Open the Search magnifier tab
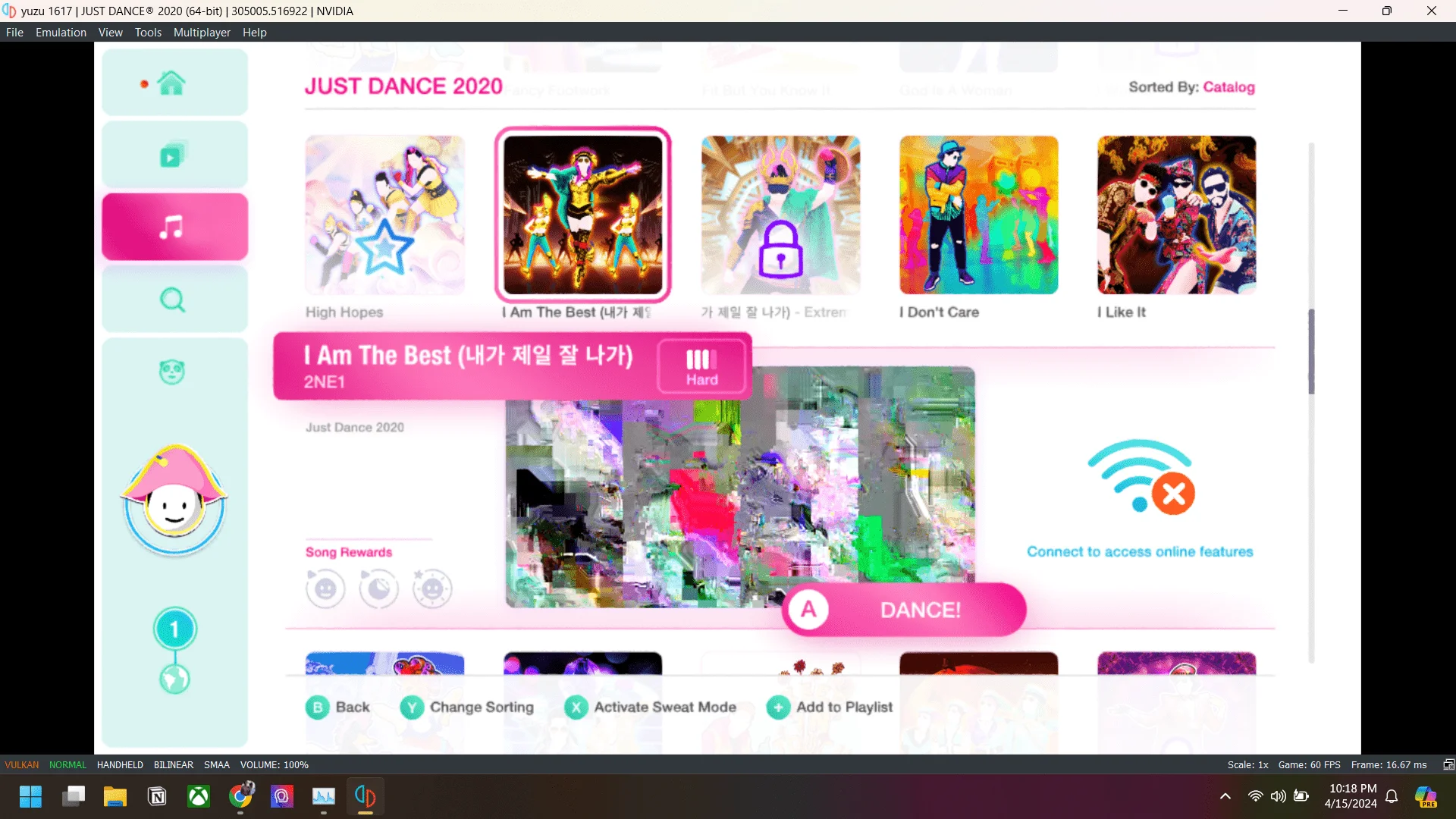 coord(174,300)
